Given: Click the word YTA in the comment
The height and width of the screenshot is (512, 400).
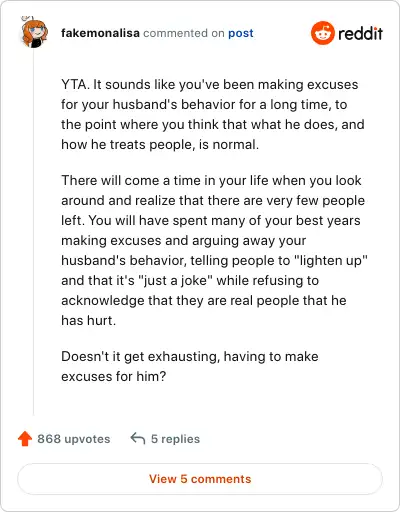Looking at the screenshot, I should [x=75, y=84].
